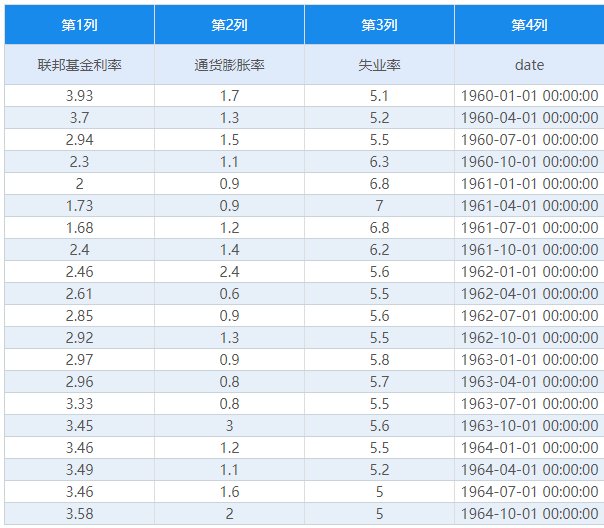The image size is (604, 528).
Task: Select the 第1列 column header
Action: (79, 25)
